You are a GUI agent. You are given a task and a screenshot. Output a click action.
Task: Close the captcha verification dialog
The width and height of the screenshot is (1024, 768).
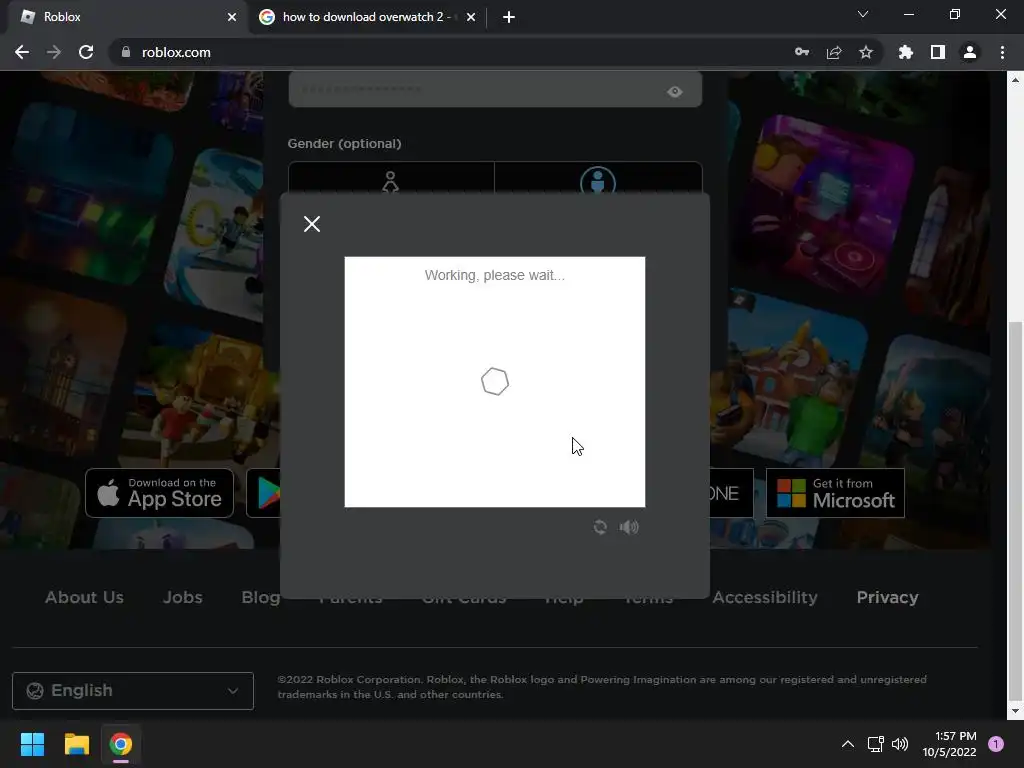[x=312, y=224]
